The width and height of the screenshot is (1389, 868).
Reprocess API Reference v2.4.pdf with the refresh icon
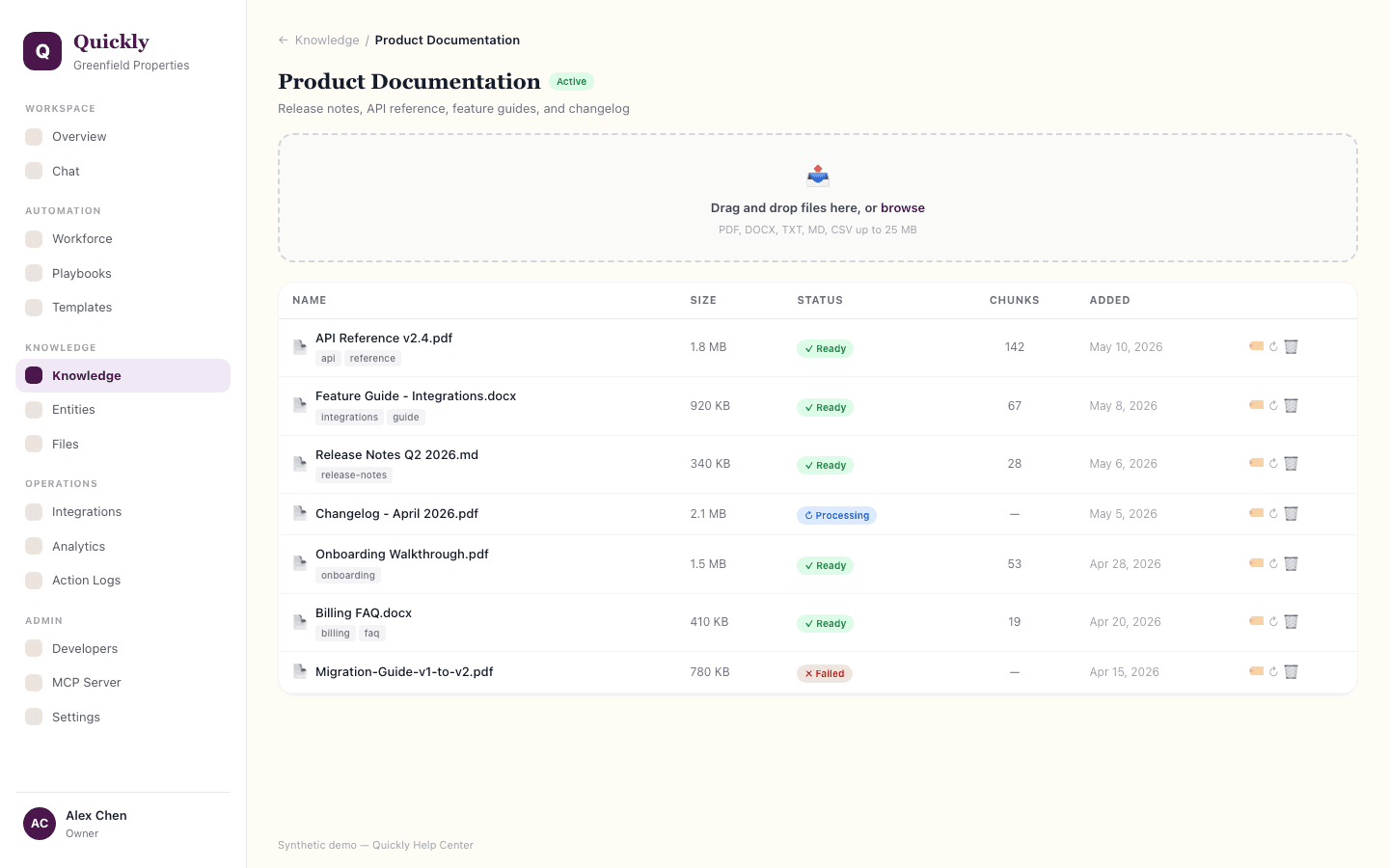[1273, 346]
